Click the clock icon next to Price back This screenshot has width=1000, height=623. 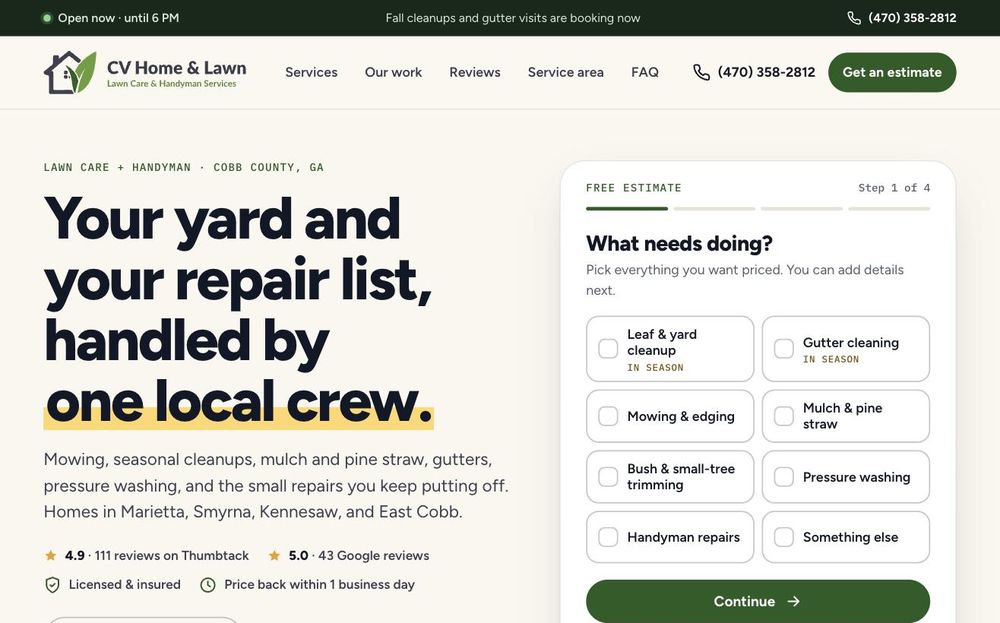(208, 585)
